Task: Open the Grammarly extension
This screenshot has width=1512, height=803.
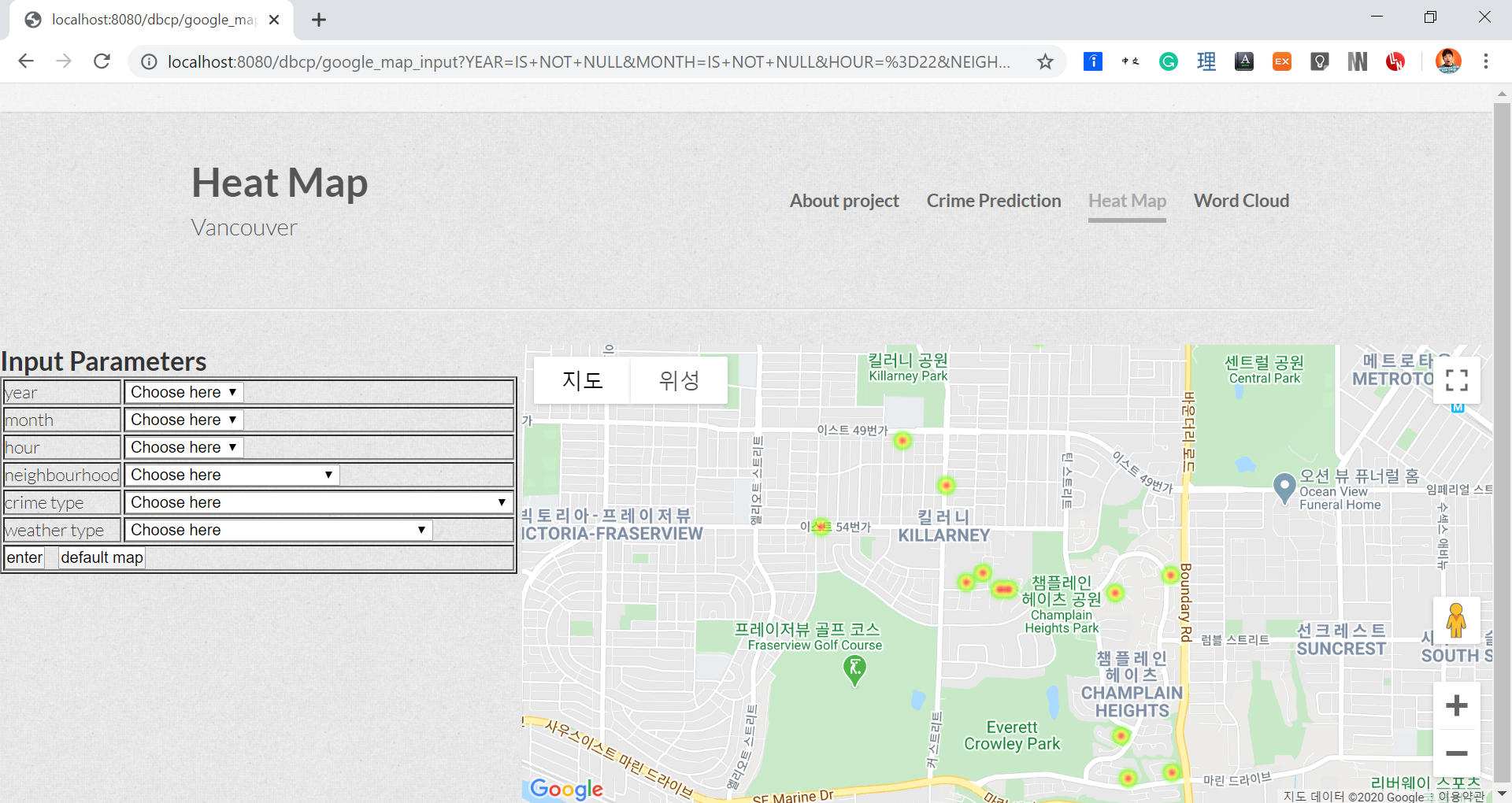Action: (1168, 61)
